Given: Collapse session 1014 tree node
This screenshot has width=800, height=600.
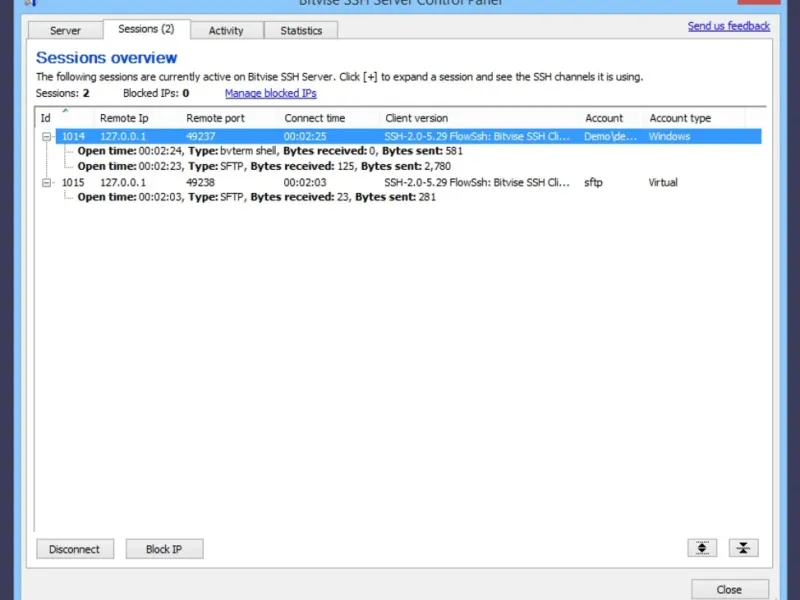Looking at the screenshot, I should tap(46, 137).
